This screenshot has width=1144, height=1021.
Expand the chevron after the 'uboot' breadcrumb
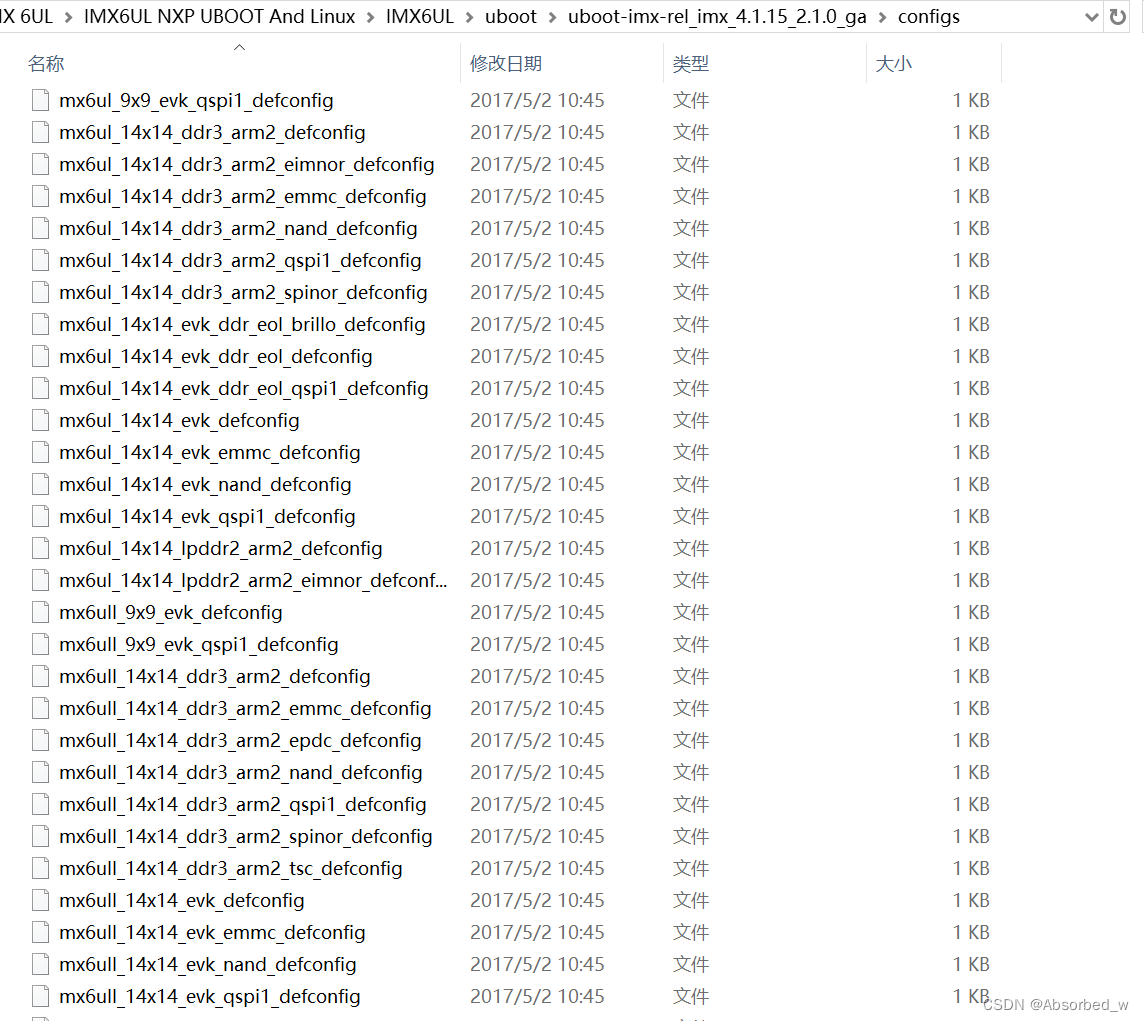point(552,17)
